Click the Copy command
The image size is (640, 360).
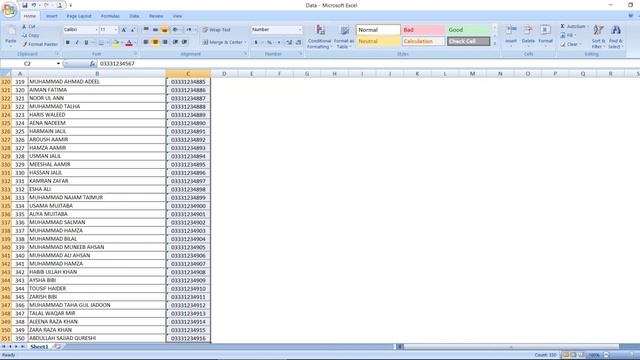click(31, 36)
